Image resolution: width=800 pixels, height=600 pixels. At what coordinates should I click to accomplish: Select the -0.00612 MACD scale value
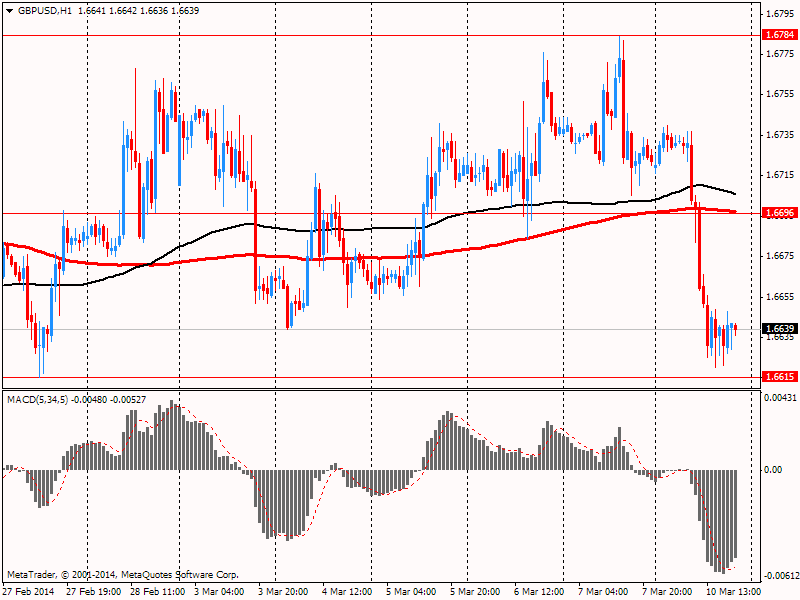tap(780, 576)
